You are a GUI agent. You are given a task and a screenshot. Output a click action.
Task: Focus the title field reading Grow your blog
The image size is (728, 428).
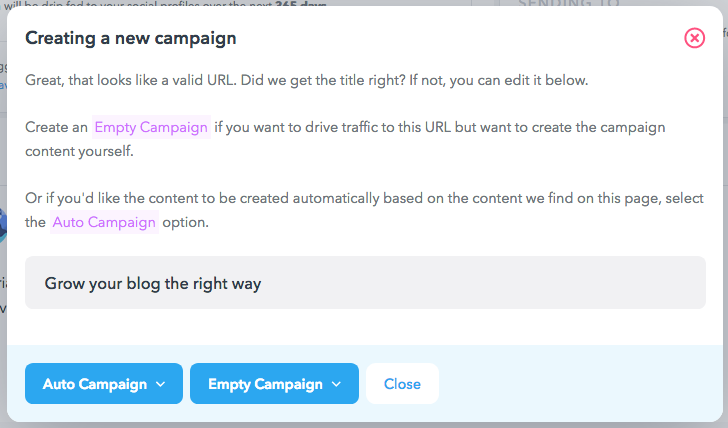coord(365,282)
